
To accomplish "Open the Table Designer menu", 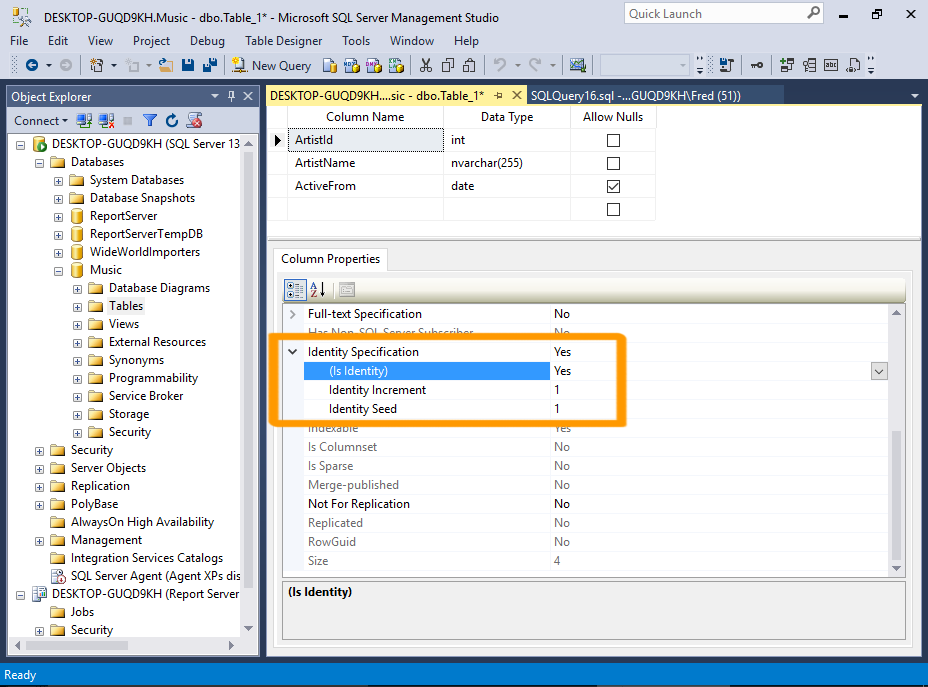I will [x=283, y=41].
